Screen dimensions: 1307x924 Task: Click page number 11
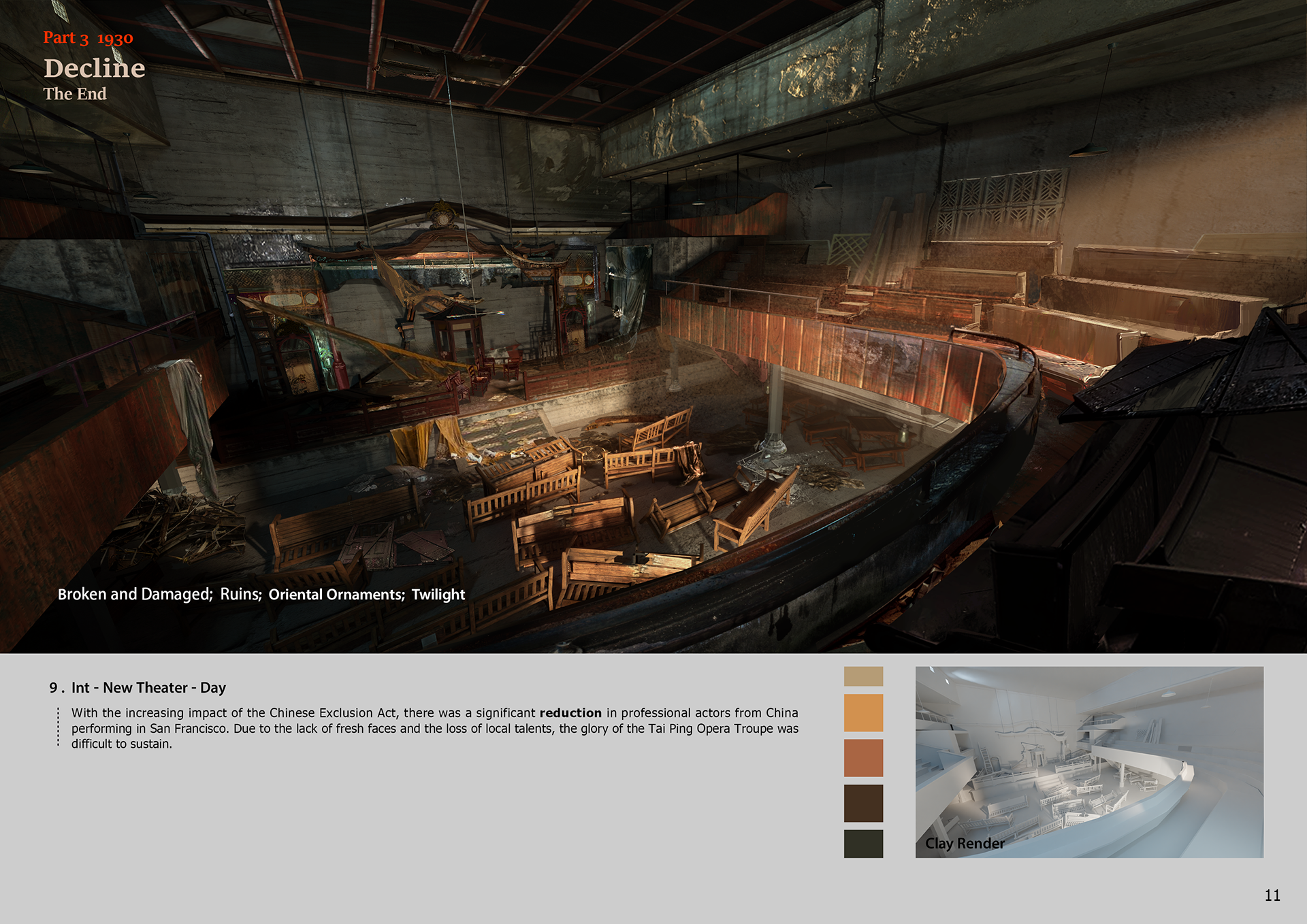[1272, 895]
